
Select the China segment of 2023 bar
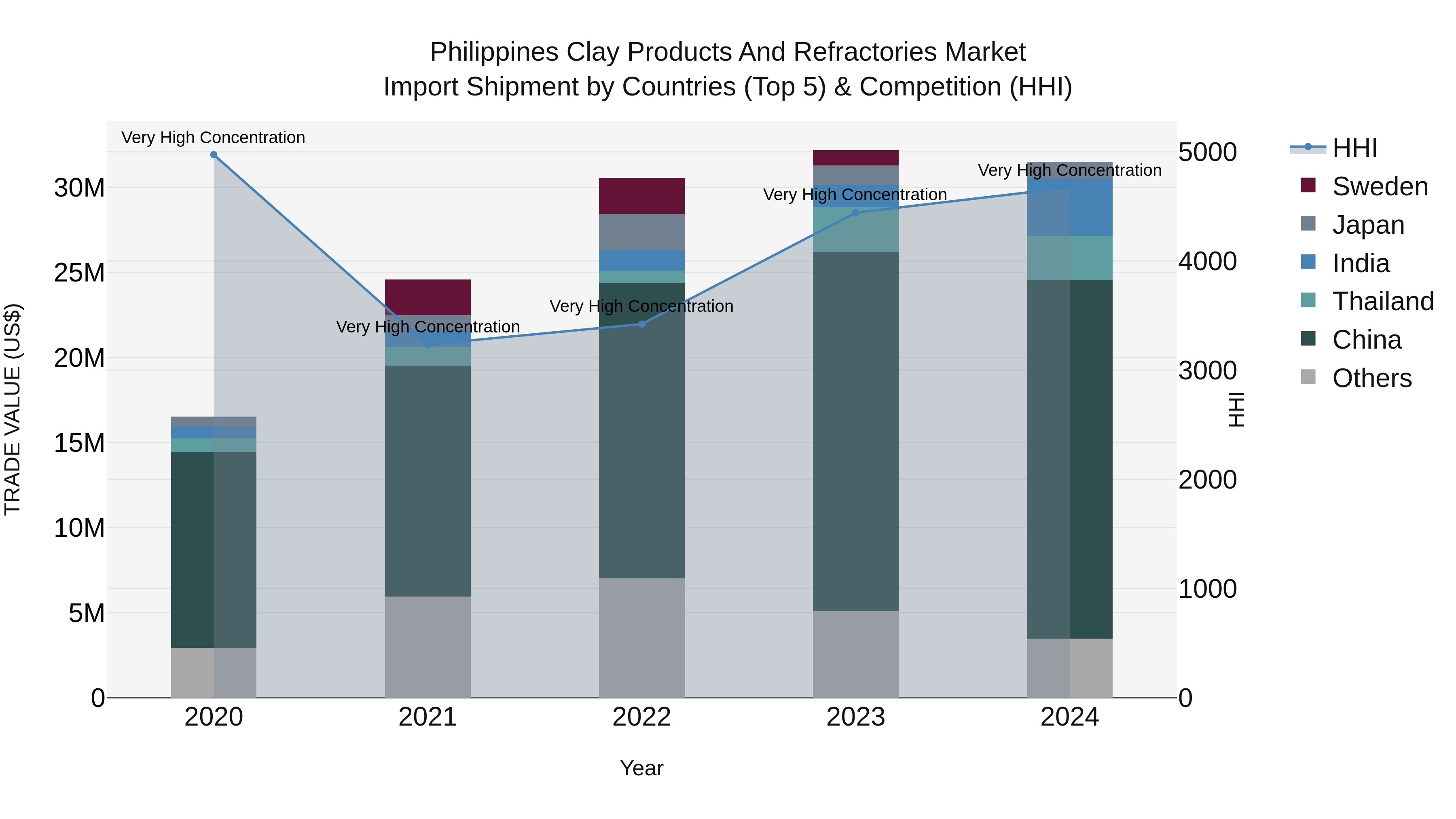(x=856, y=431)
